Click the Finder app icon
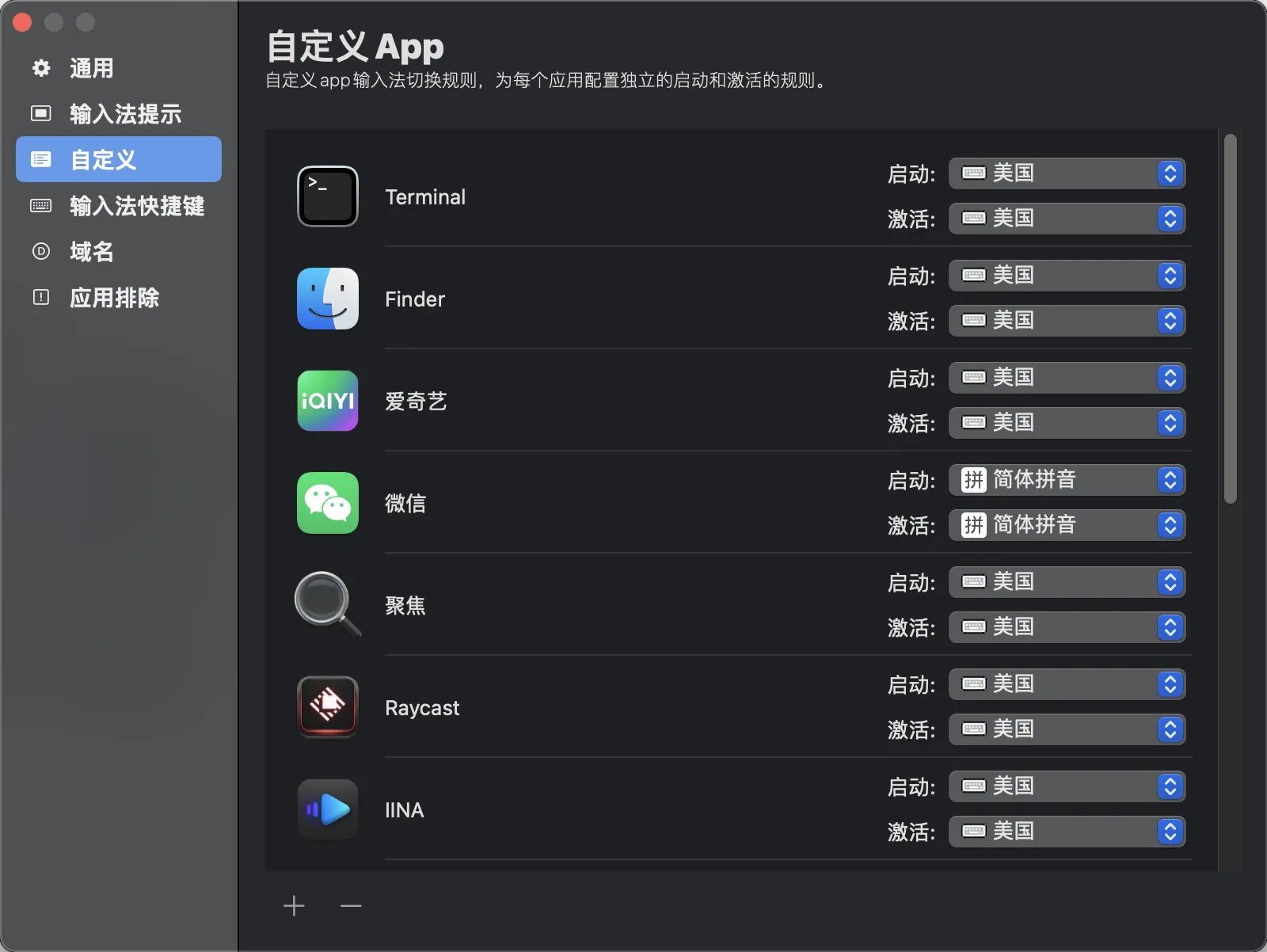Viewport: 1267px width, 952px height. [328, 299]
